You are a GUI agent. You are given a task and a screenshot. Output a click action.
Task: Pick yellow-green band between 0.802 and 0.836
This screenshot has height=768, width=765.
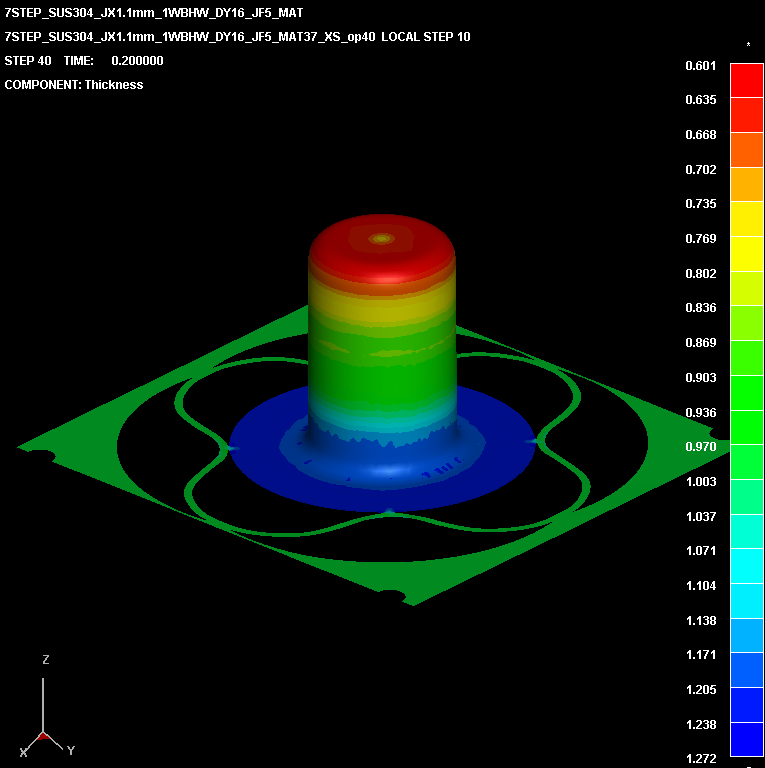pos(747,288)
